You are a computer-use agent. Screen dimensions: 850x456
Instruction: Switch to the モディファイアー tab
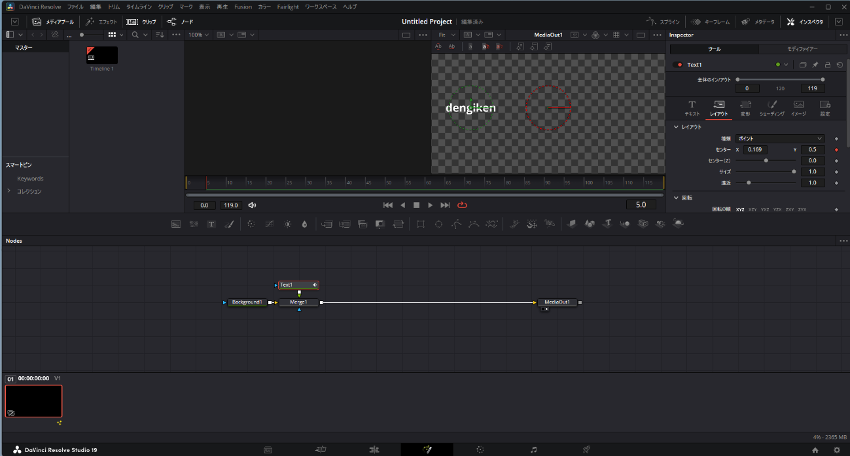coord(802,48)
